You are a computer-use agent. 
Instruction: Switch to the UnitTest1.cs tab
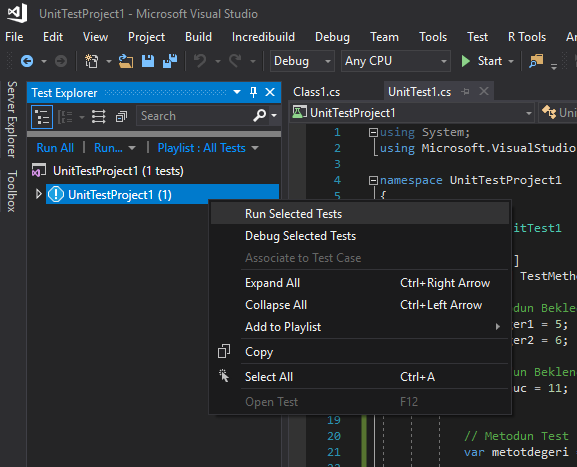(x=420, y=92)
